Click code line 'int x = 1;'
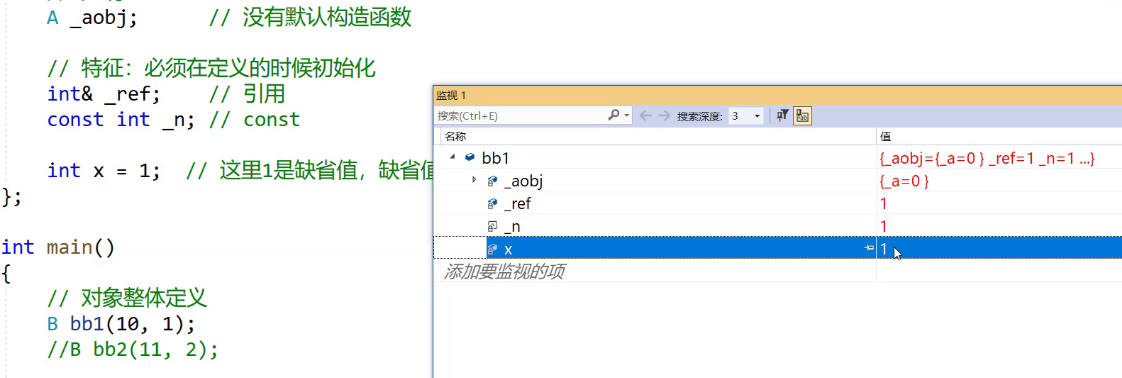Screen dimensions: 1122x378 click(x=104, y=170)
